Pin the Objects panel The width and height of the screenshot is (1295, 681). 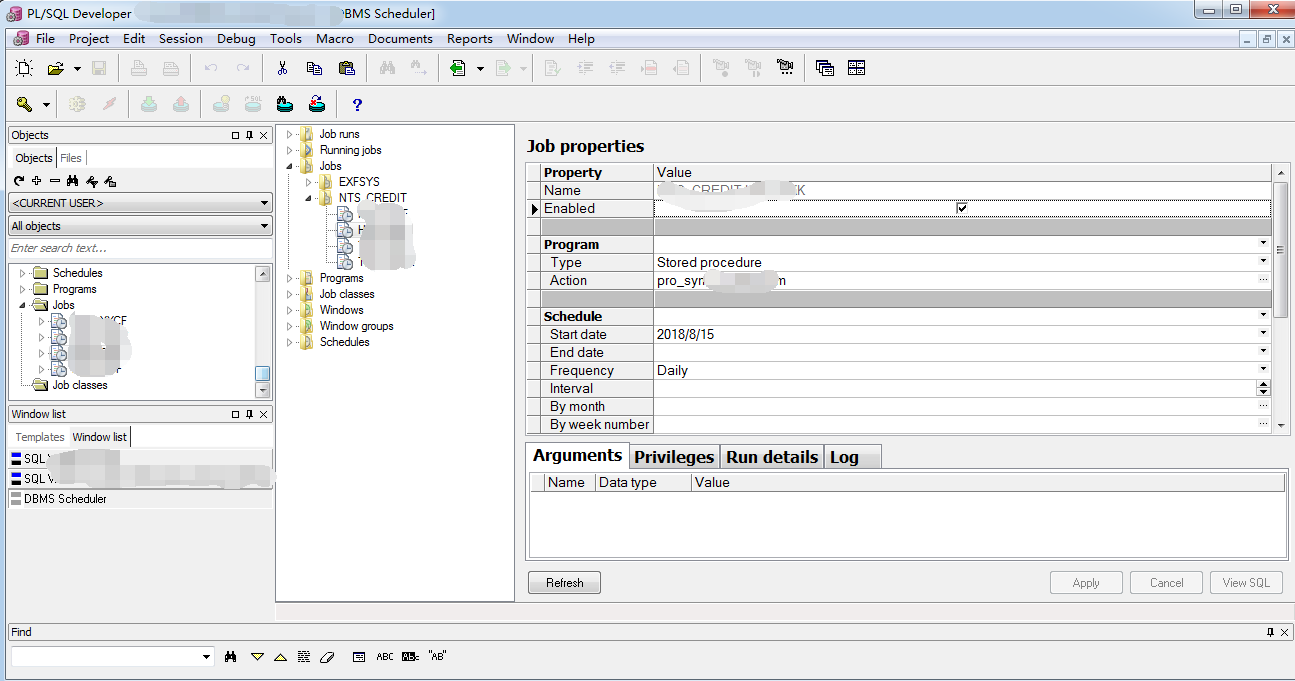250,135
